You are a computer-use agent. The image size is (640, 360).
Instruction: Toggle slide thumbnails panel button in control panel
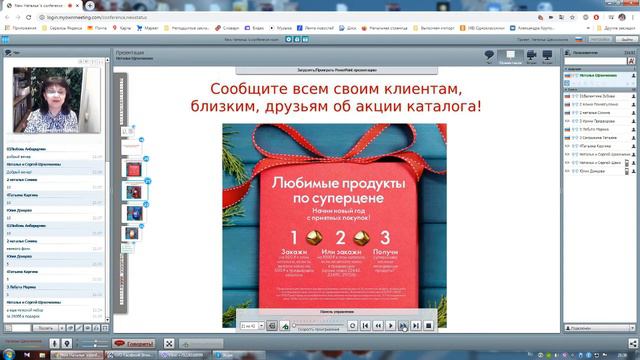(272, 325)
